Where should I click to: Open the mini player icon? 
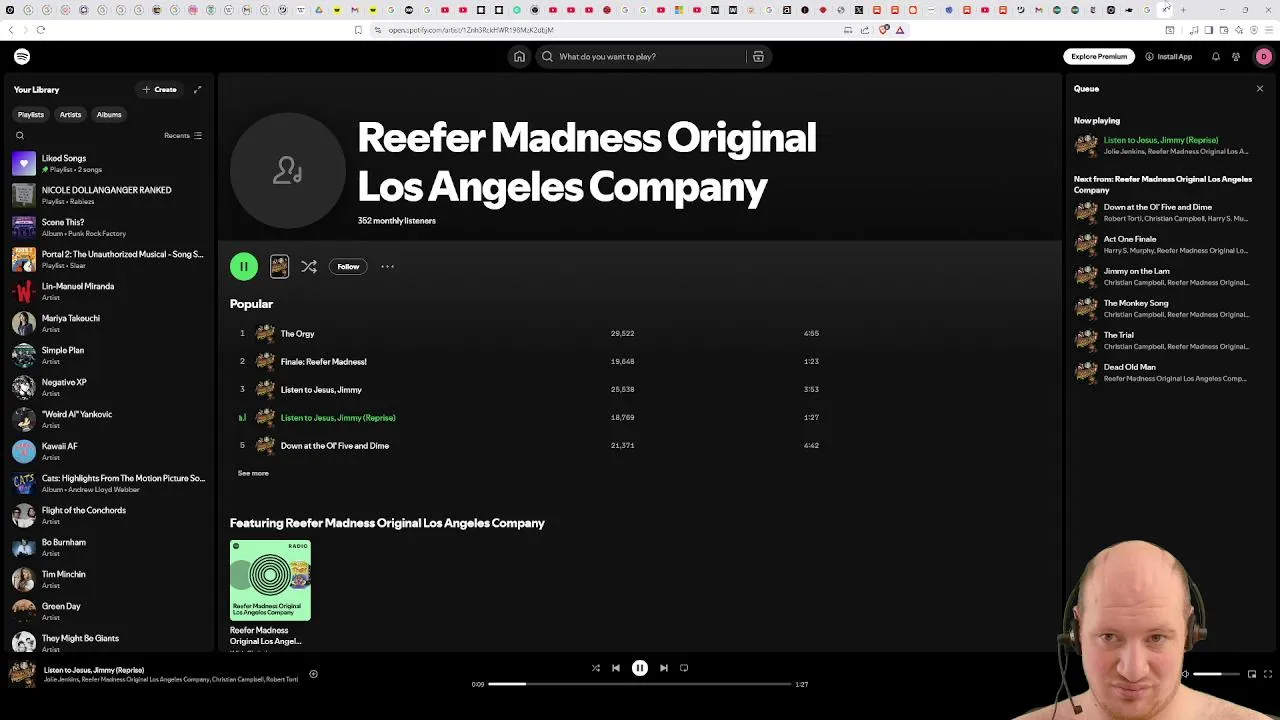[1252, 675]
